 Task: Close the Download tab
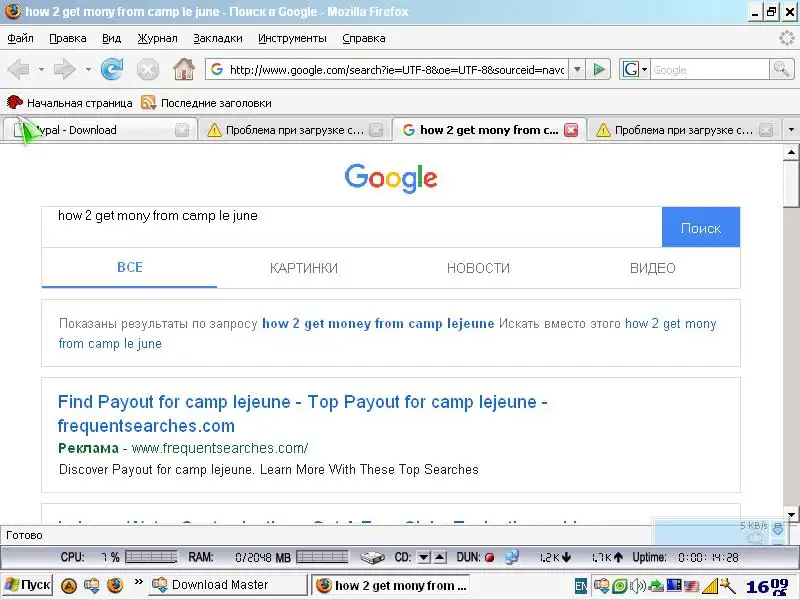[x=182, y=130]
